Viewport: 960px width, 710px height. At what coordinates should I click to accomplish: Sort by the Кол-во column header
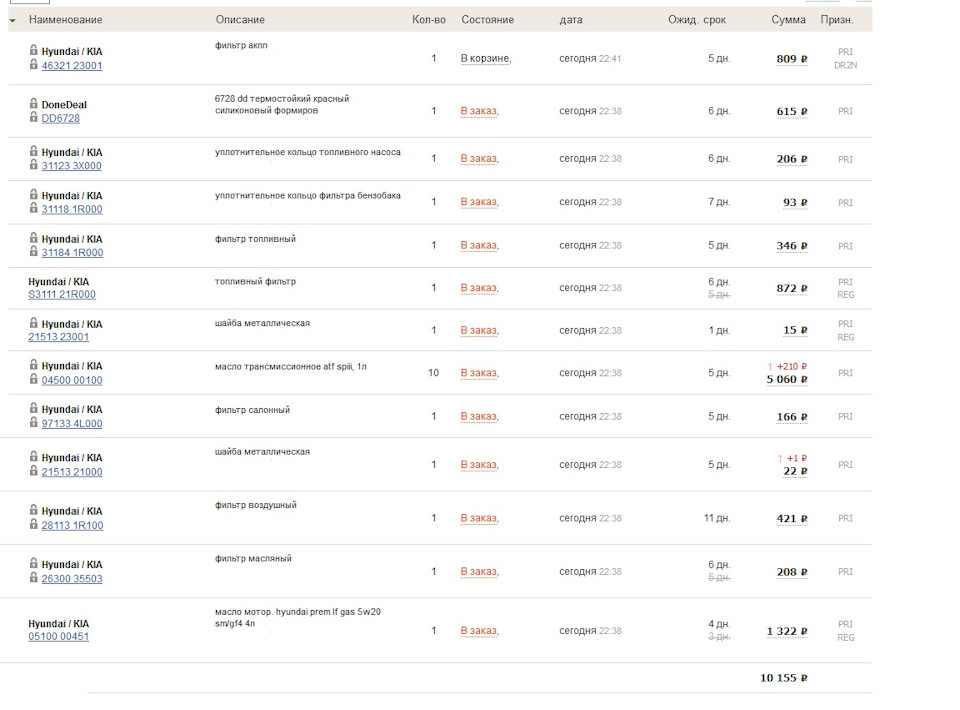pos(429,20)
